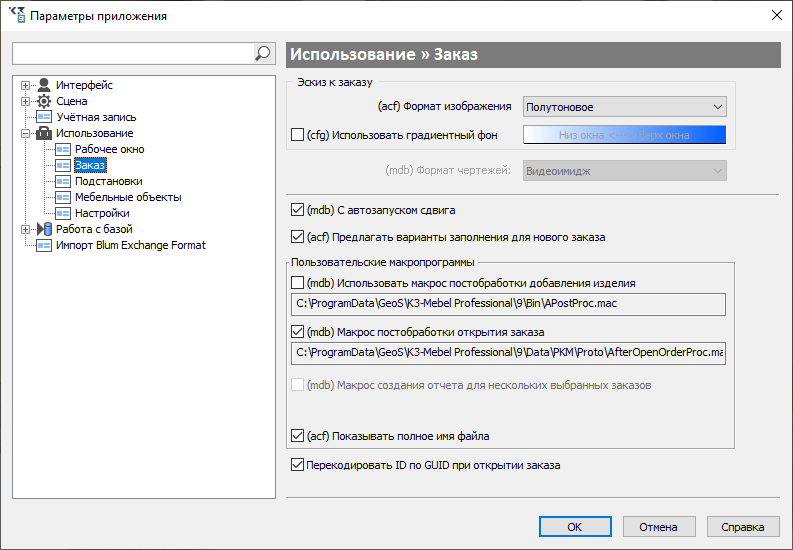Expand the Сцена tree node
This screenshot has height=550, width=793.
click(25, 101)
